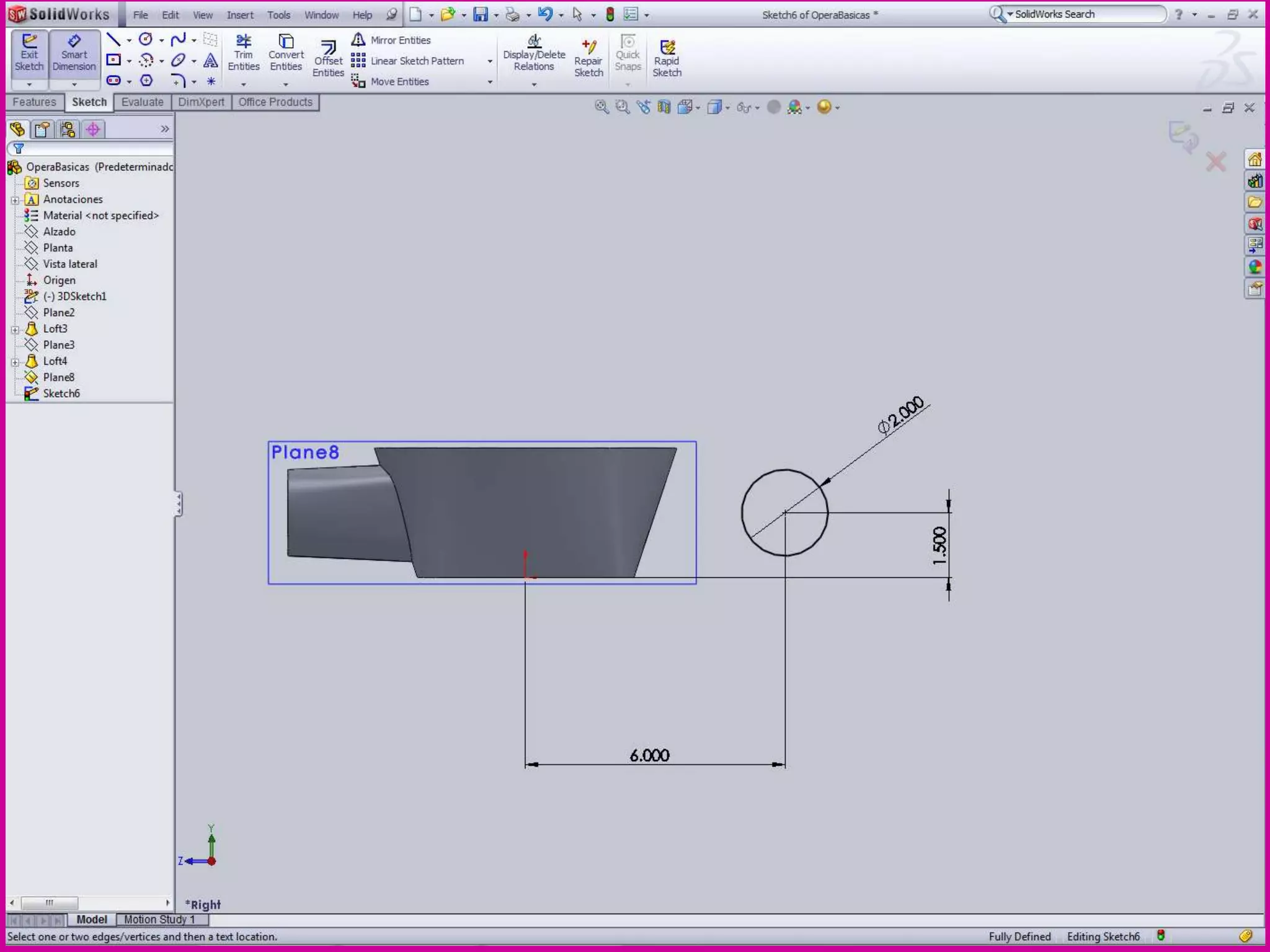Expand the Loft3 feature node
Image resolution: width=1270 pixels, height=952 pixels.
point(15,329)
